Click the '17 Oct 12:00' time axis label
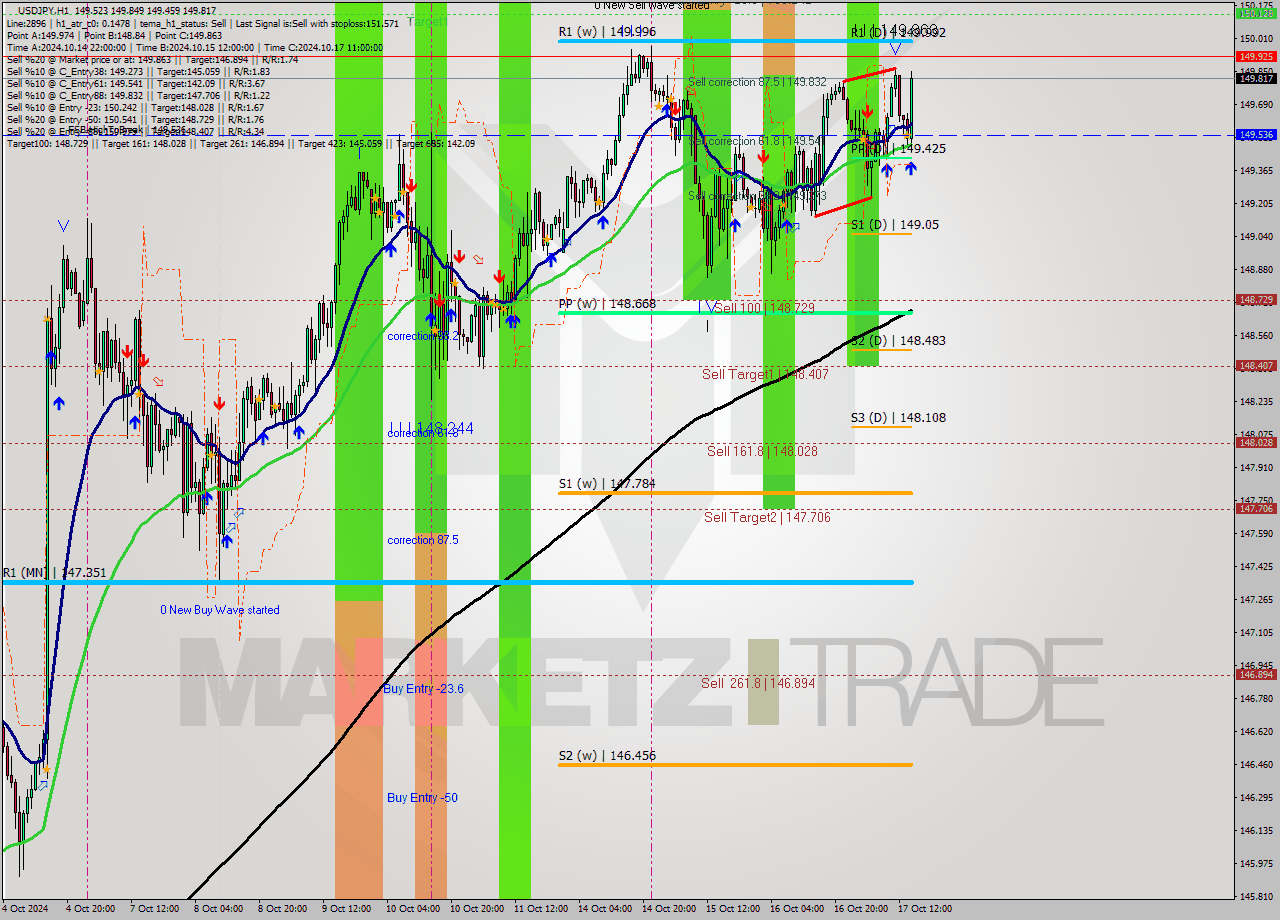1280x920 pixels. [x=925, y=909]
